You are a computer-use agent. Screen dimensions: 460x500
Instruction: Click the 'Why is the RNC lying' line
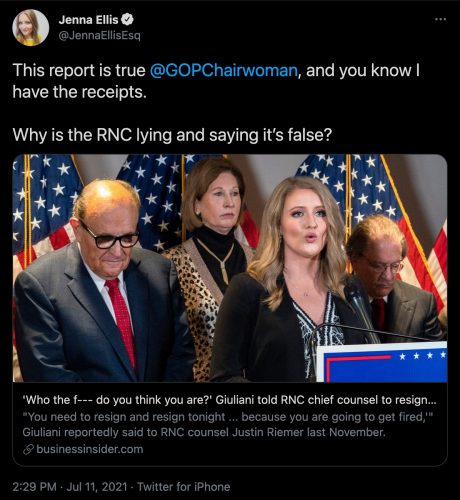click(172, 135)
